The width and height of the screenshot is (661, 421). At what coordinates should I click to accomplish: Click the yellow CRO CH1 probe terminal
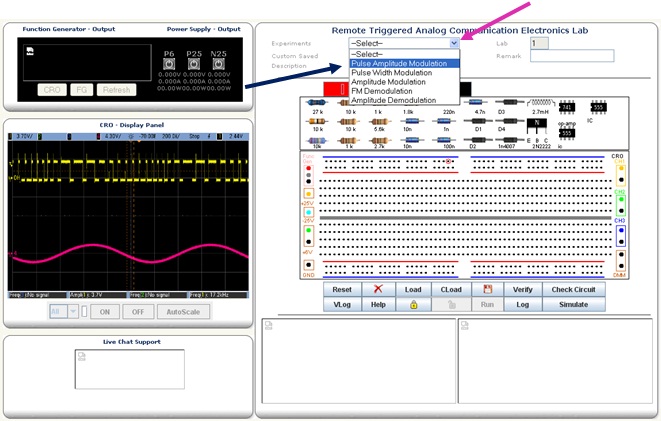click(x=621, y=168)
